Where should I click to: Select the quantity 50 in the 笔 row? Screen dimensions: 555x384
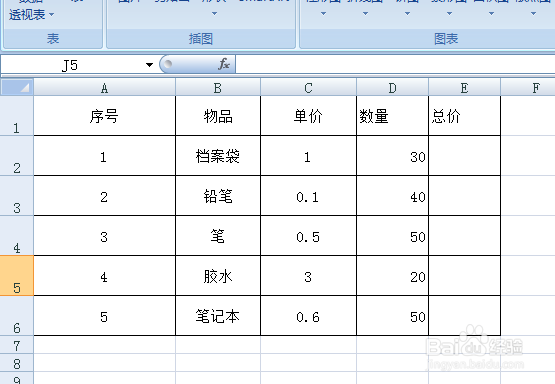(393, 236)
